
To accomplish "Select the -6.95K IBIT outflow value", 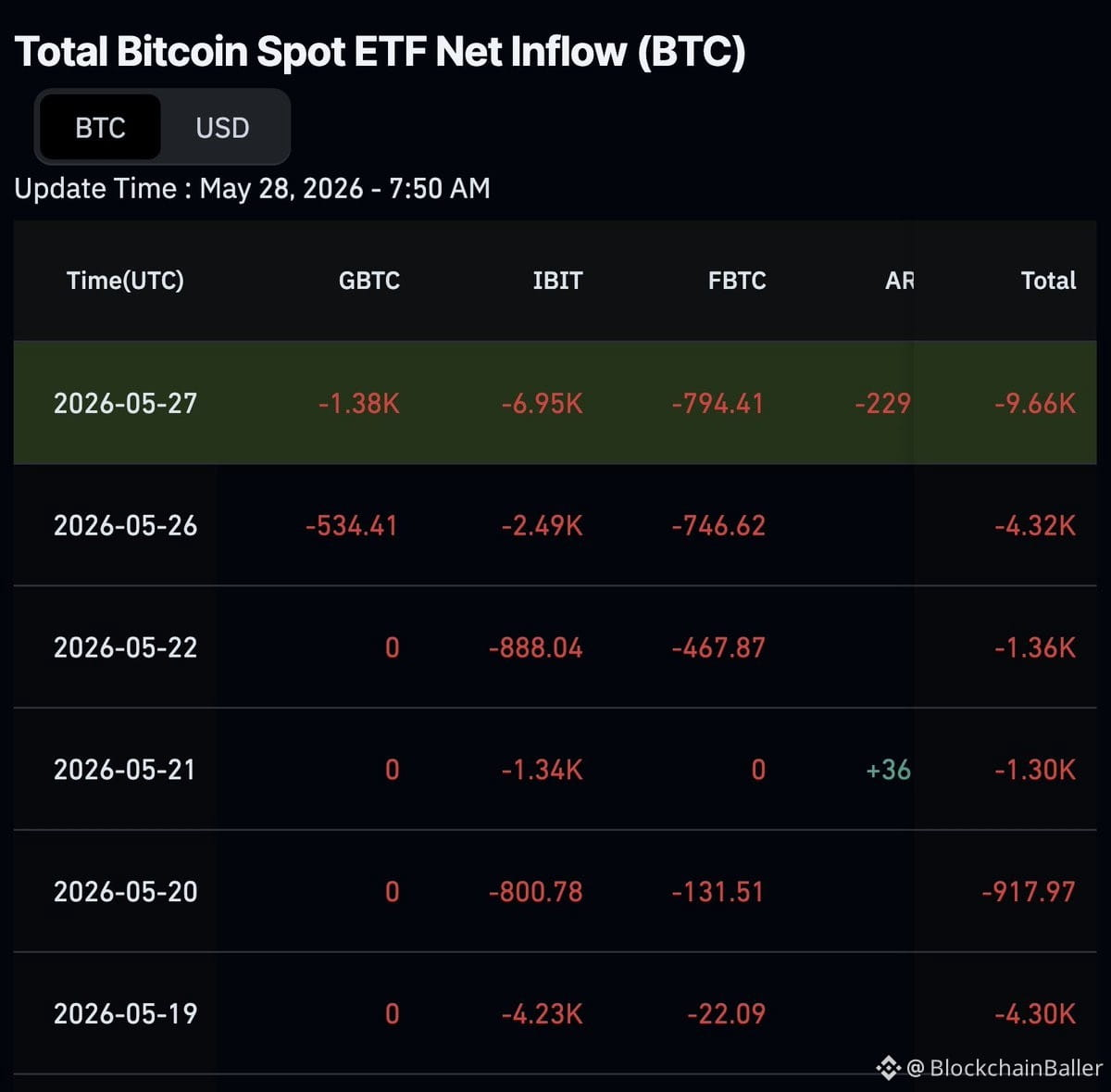I will click(x=542, y=403).
